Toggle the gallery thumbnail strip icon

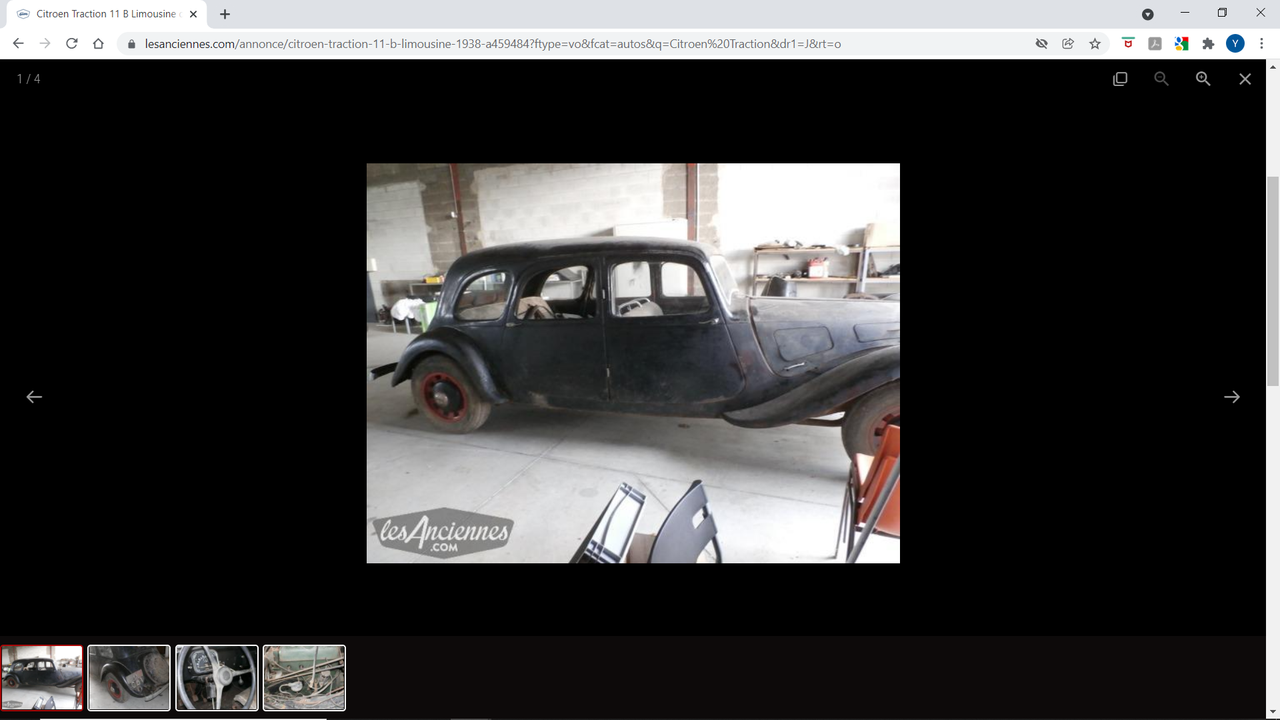(1120, 79)
